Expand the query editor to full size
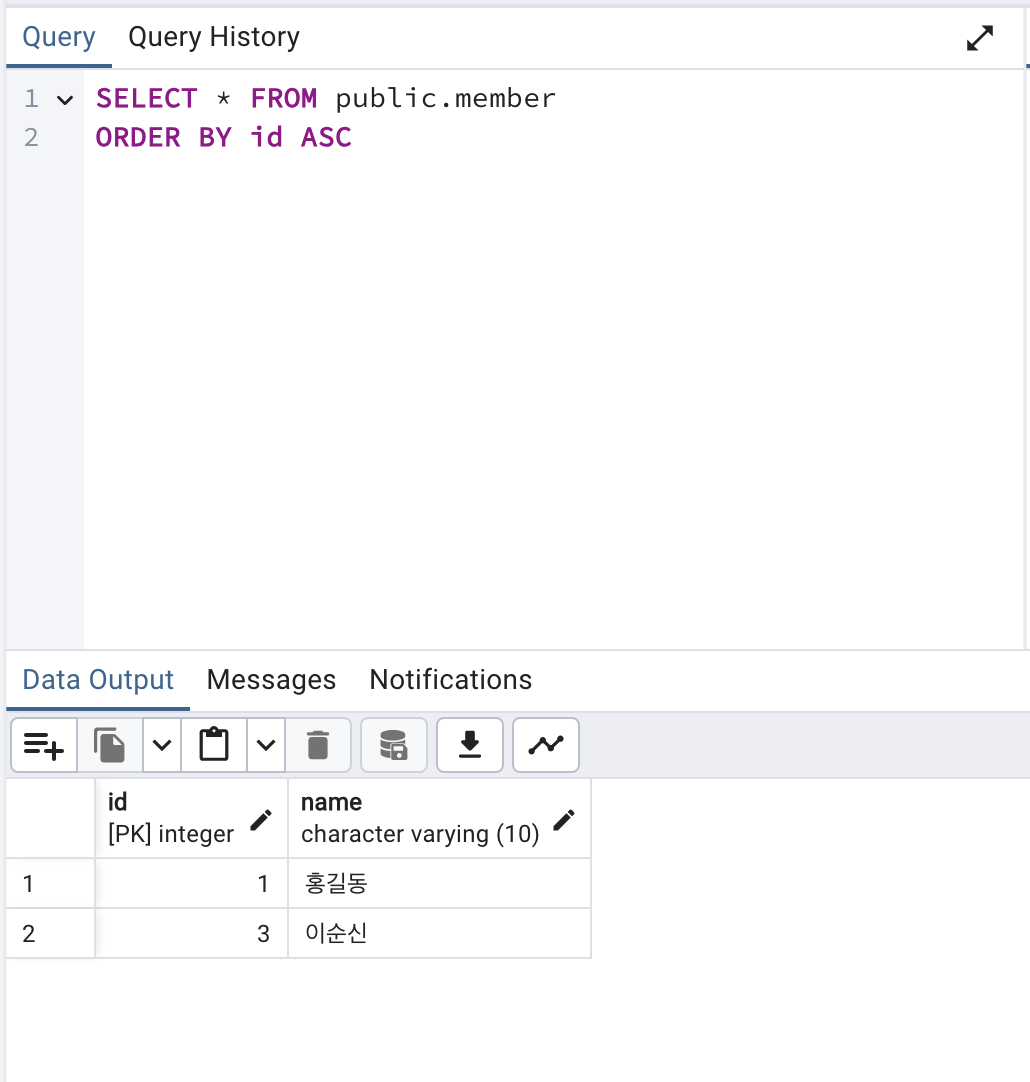The height and width of the screenshot is (1082, 1030). click(980, 38)
